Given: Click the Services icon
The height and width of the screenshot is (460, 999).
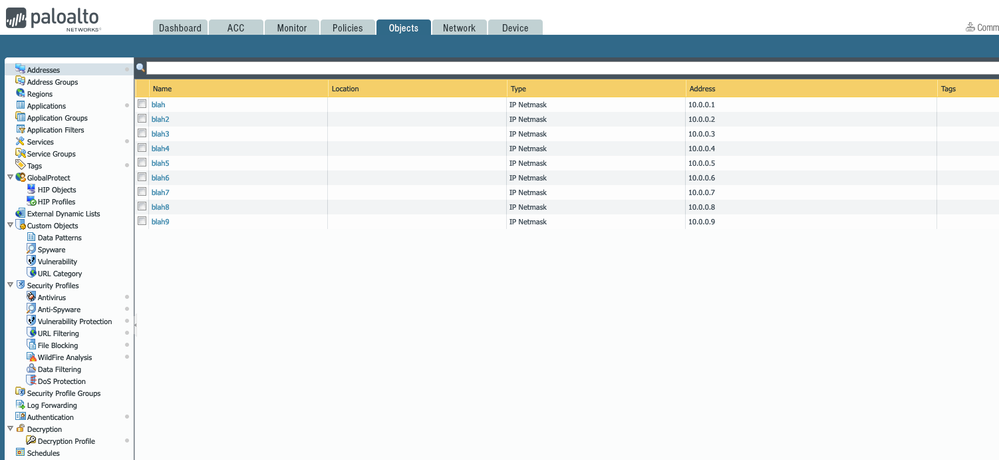Looking at the screenshot, I should coord(20,141).
